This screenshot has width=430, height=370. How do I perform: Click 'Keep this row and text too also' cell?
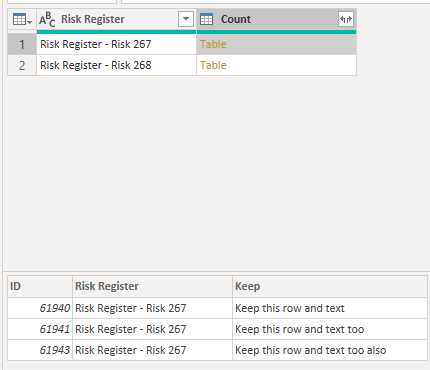[330, 350]
